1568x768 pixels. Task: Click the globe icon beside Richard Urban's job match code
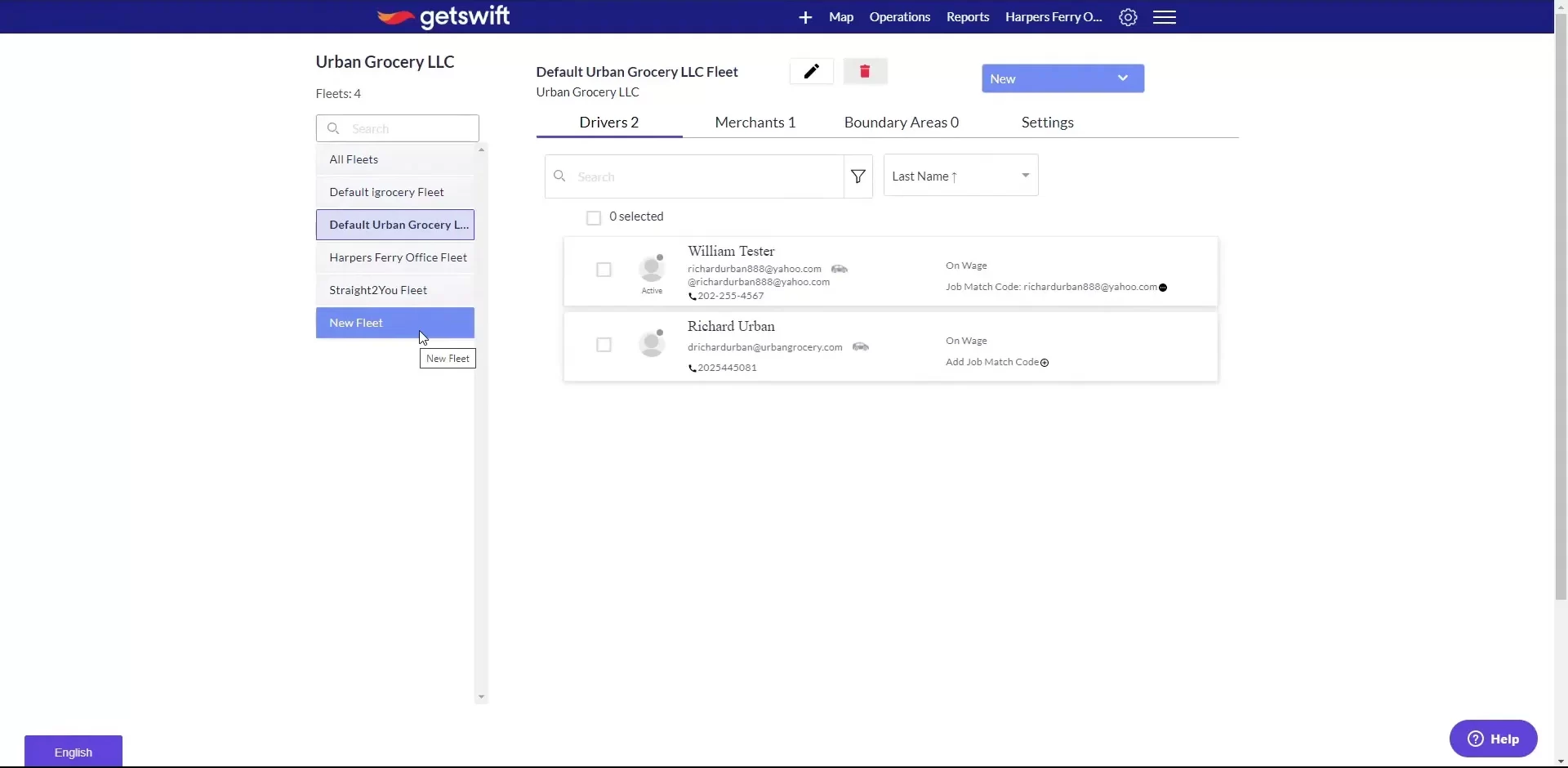pos(1045,363)
